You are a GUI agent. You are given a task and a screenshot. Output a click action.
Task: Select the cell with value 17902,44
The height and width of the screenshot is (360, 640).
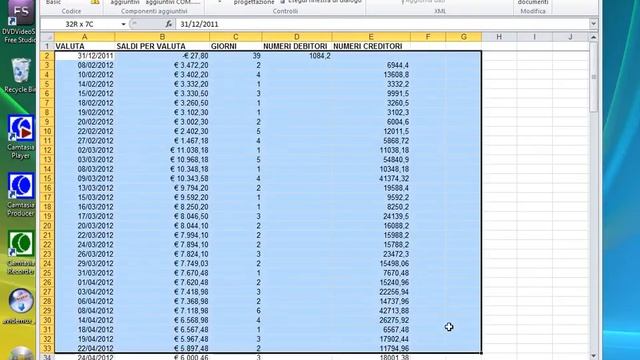[371, 339]
